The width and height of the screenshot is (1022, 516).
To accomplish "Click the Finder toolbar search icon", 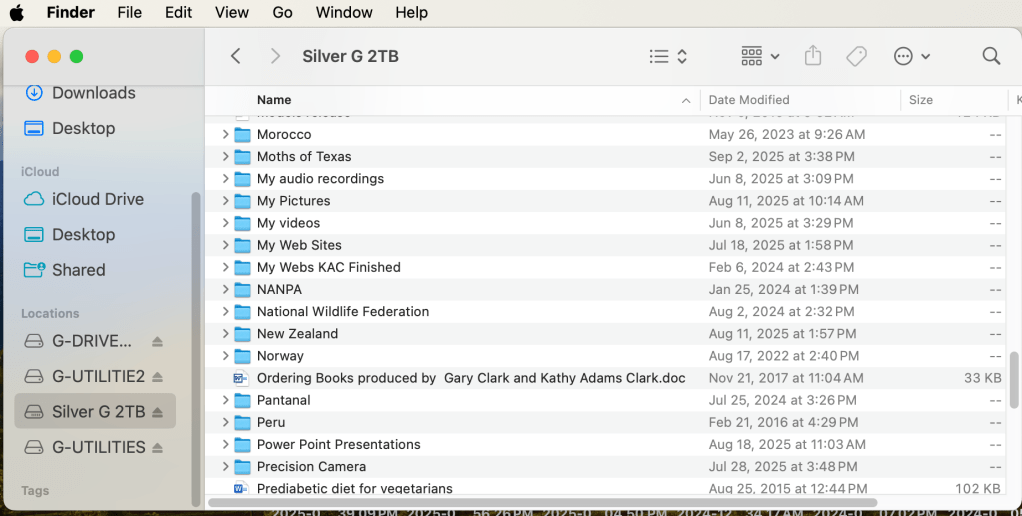I will pyautogui.click(x=991, y=56).
